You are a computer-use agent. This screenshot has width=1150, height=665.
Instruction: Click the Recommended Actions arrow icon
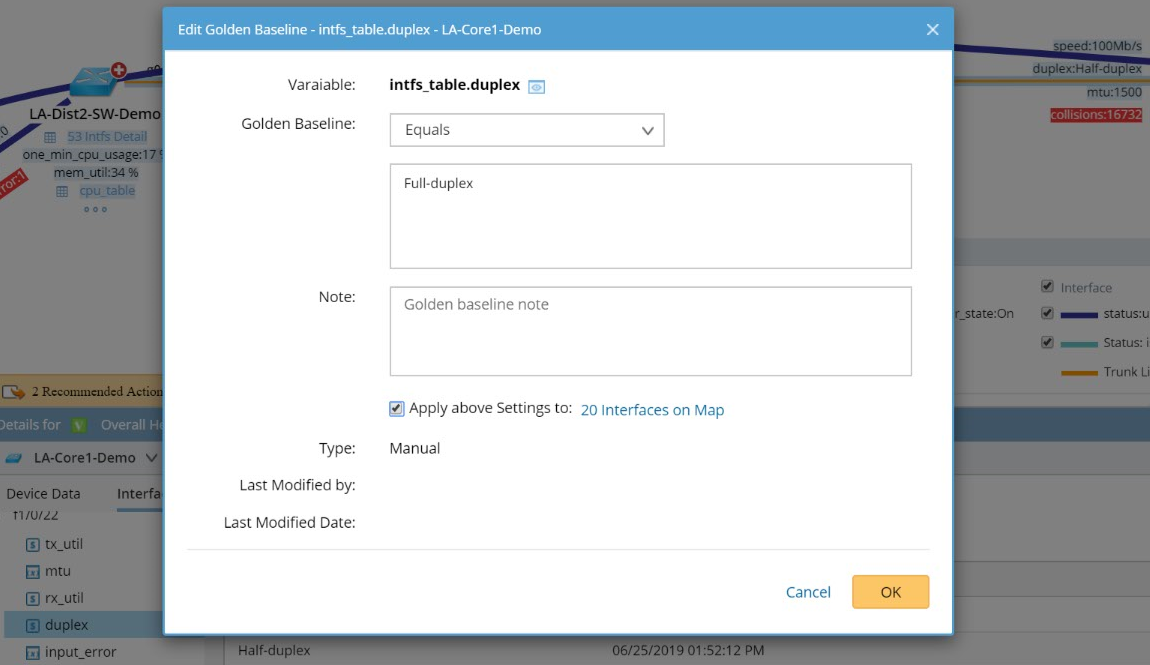[15, 392]
